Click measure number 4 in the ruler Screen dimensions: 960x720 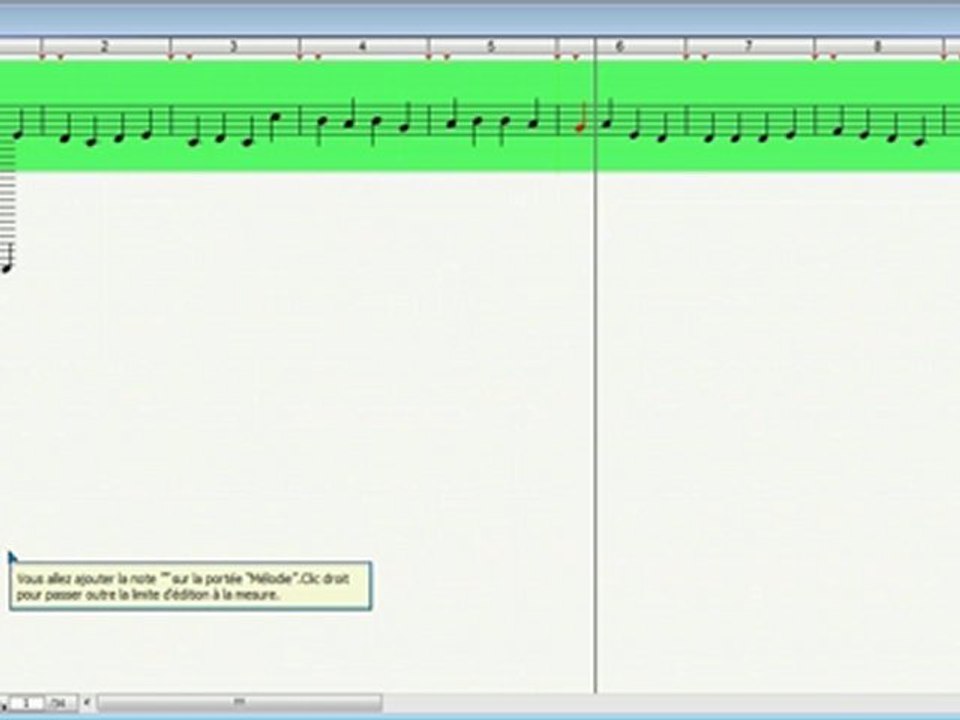[x=362, y=47]
